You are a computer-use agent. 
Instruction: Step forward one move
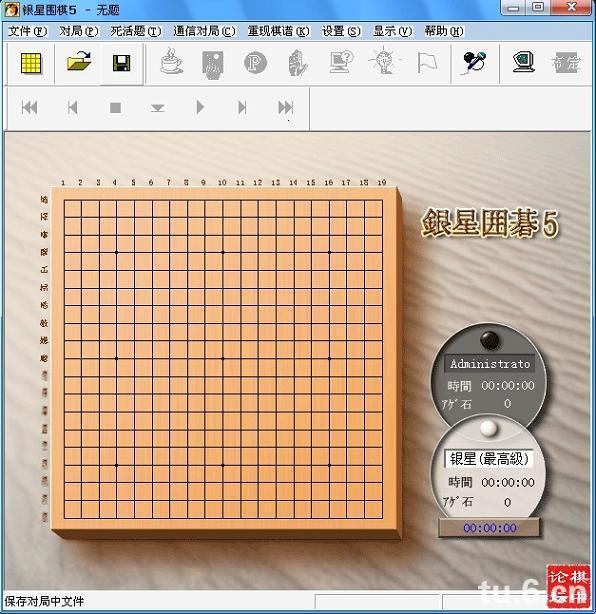pos(242,107)
